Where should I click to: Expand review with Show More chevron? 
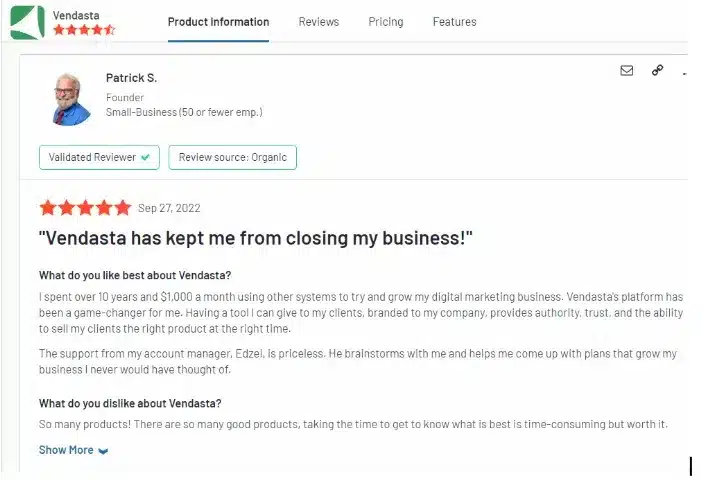103,451
